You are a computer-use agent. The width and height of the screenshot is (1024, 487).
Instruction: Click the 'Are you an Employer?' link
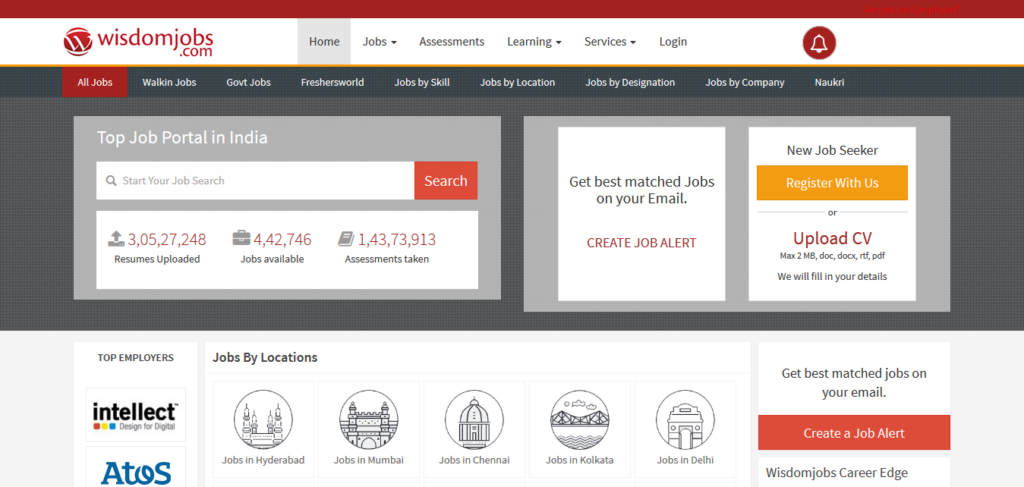(x=911, y=9)
